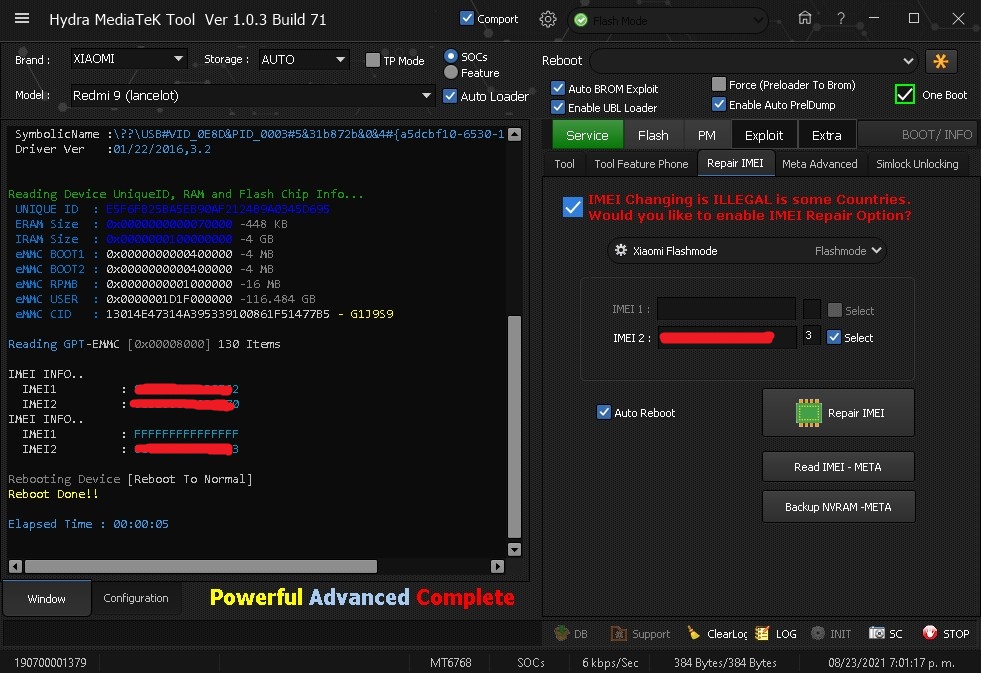981x673 pixels.
Task: Open the hamburger menu icon
Action: coord(22,19)
